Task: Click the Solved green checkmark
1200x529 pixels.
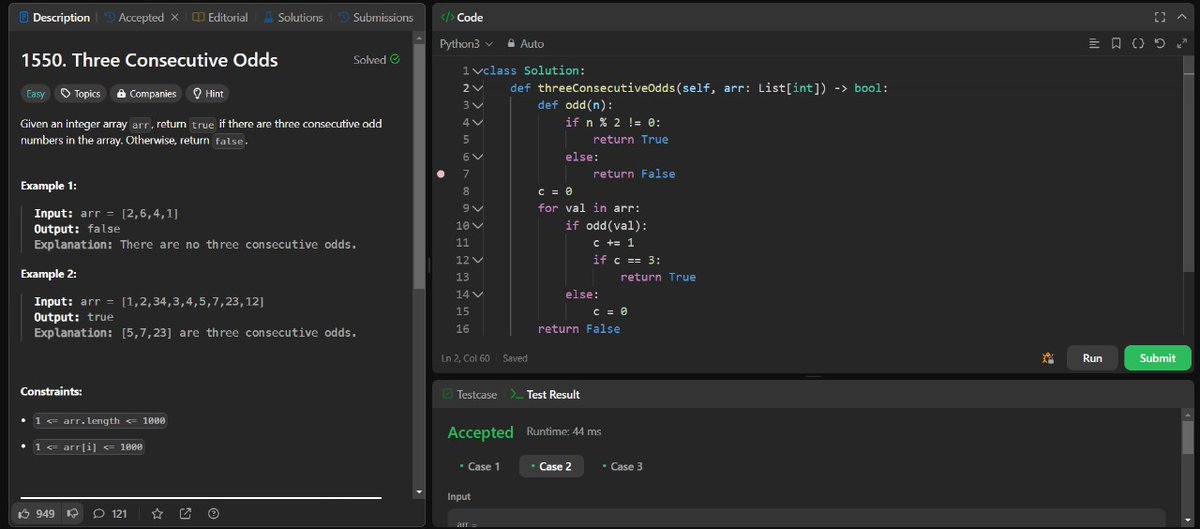Action: click(394, 60)
